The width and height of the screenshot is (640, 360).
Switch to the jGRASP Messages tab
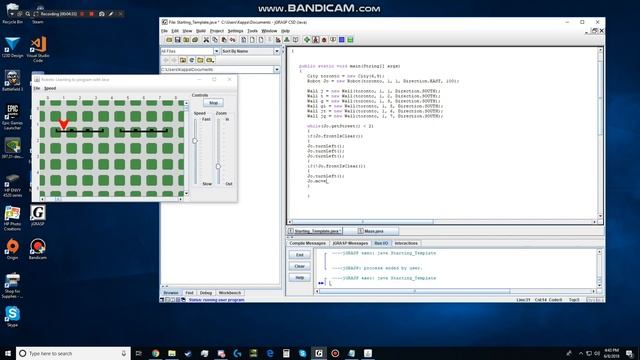click(x=350, y=243)
